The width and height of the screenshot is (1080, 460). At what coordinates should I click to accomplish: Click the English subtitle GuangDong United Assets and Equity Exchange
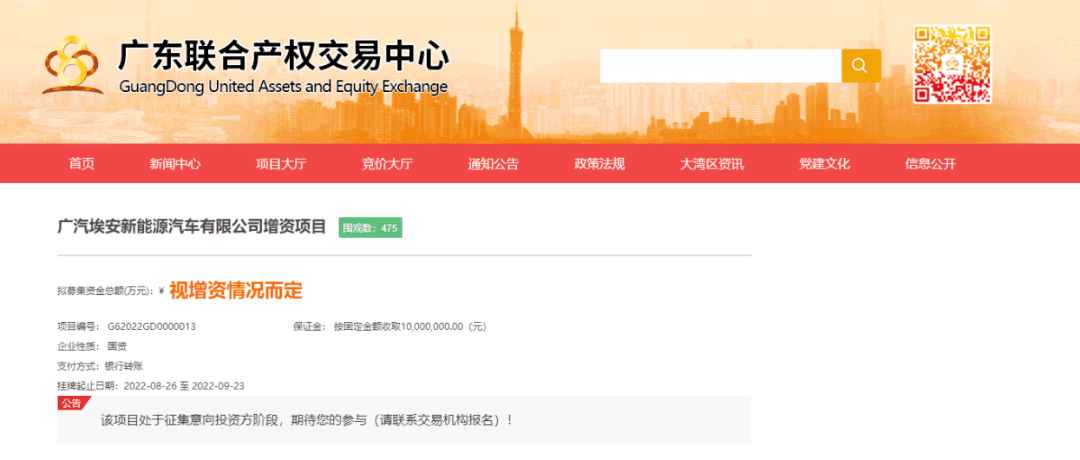pyautogui.click(x=283, y=87)
